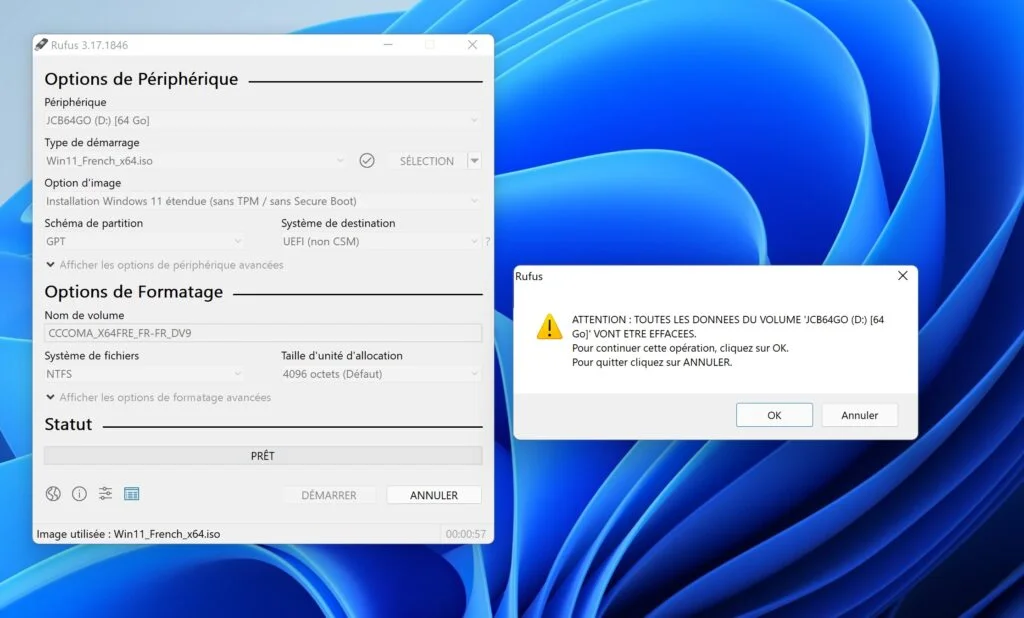Open the Périphérique dropdown JCB64GO

coord(263,120)
